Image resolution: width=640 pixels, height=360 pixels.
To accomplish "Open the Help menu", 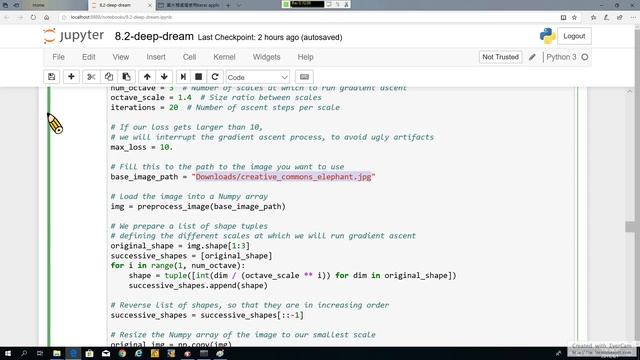I will tap(305, 57).
